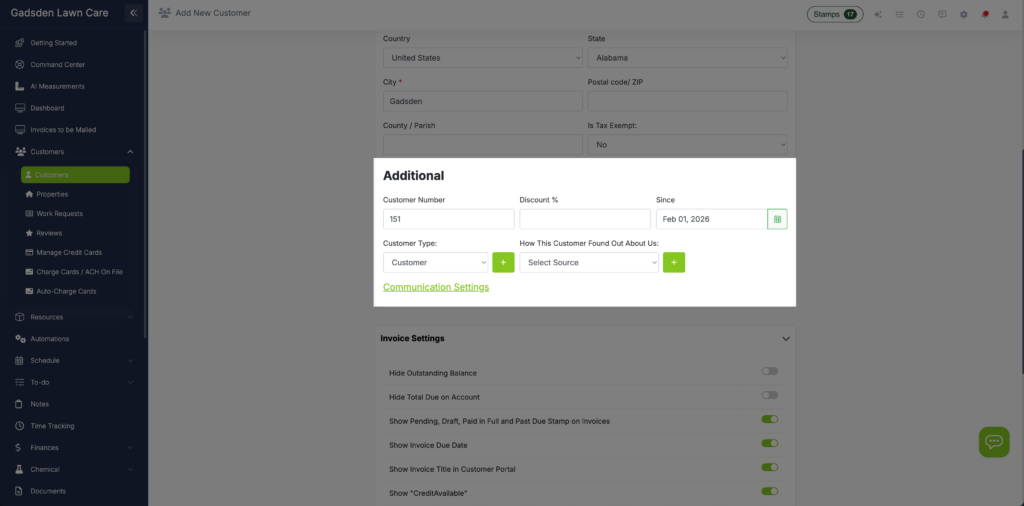1024x506 pixels.
Task: Open Work Requests in sidebar
Action: click(59, 213)
